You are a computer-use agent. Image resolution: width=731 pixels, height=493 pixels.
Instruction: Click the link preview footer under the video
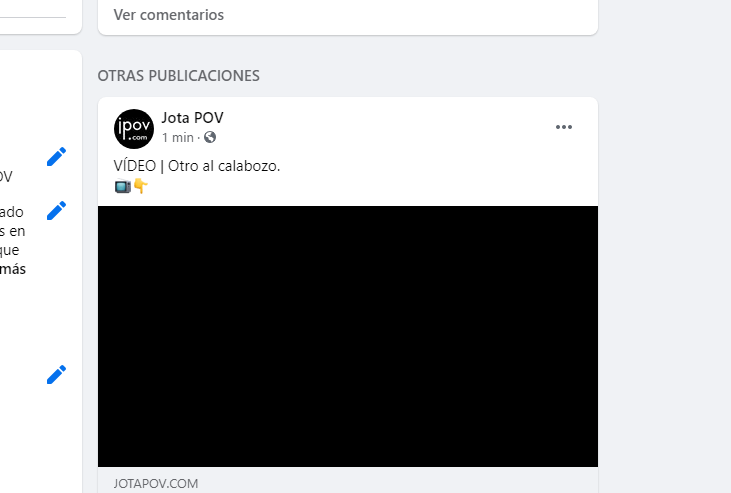(x=348, y=480)
